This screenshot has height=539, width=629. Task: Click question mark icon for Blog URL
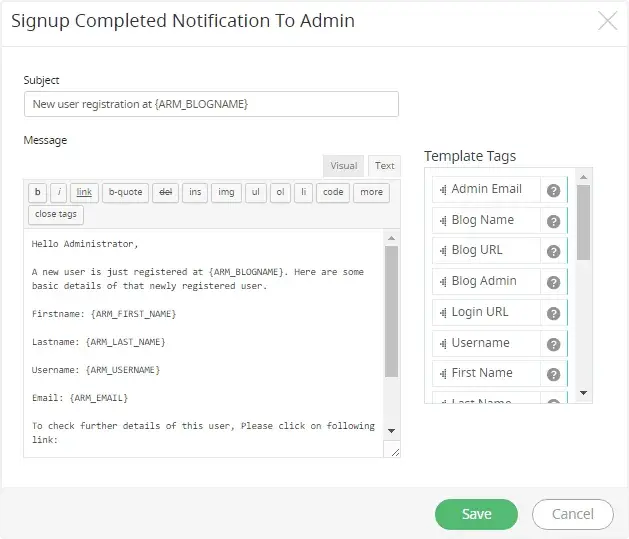pyautogui.click(x=553, y=251)
